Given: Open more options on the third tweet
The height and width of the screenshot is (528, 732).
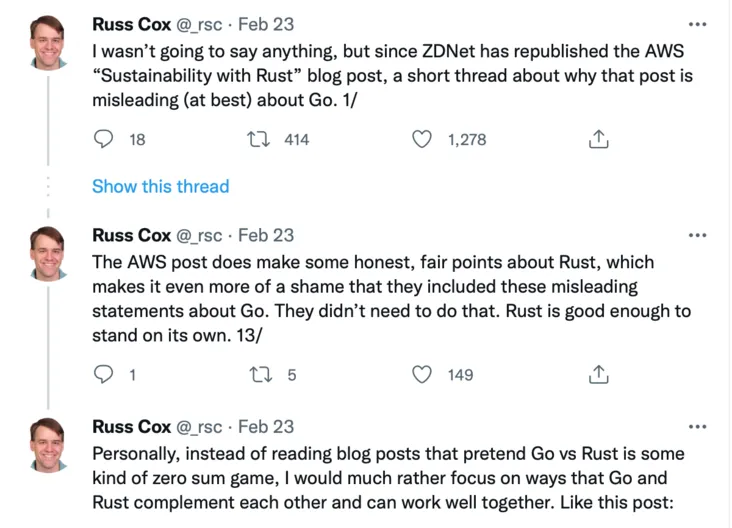Looking at the screenshot, I should pos(697,427).
